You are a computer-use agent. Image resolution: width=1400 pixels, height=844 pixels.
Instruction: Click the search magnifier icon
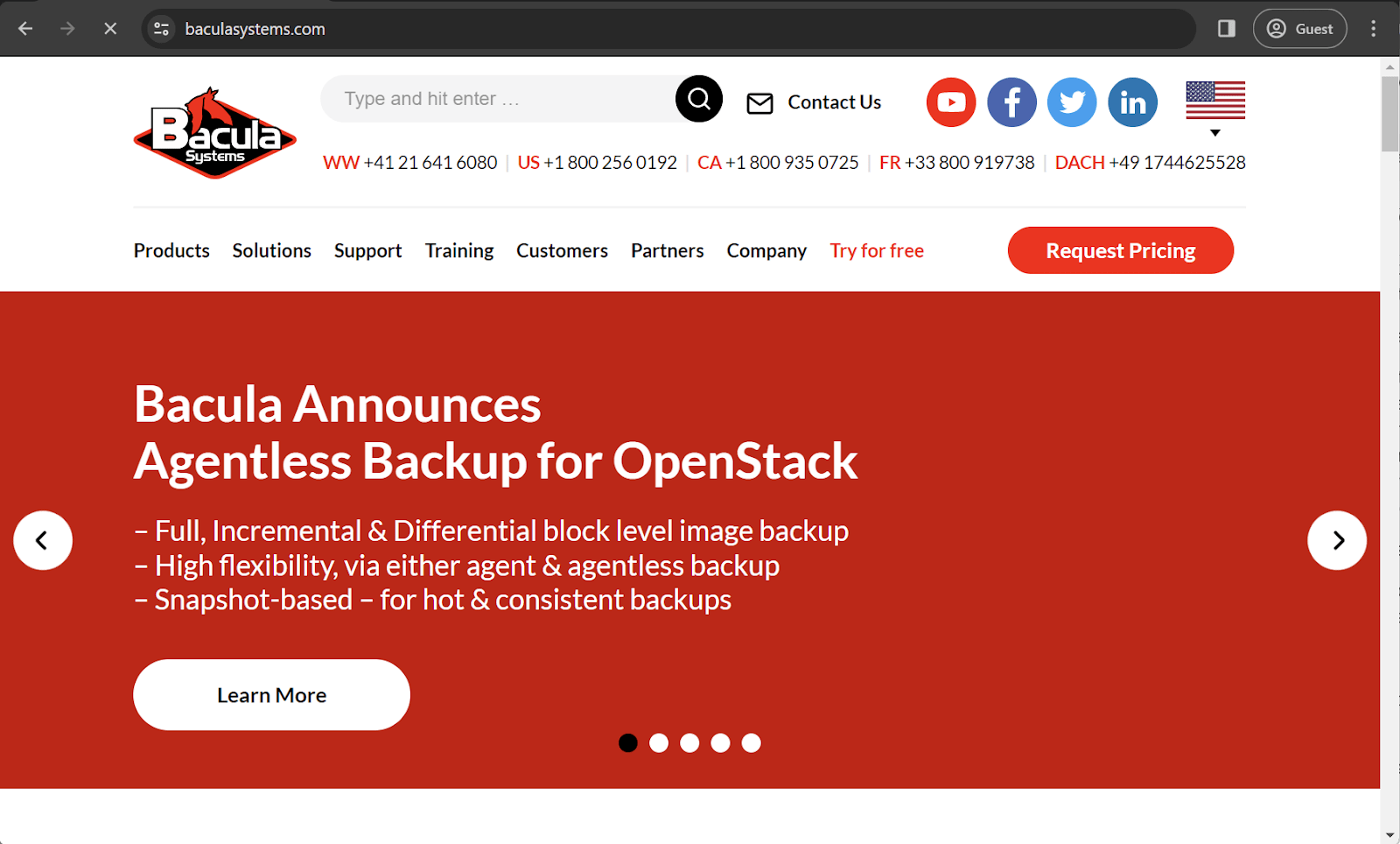coord(697,98)
